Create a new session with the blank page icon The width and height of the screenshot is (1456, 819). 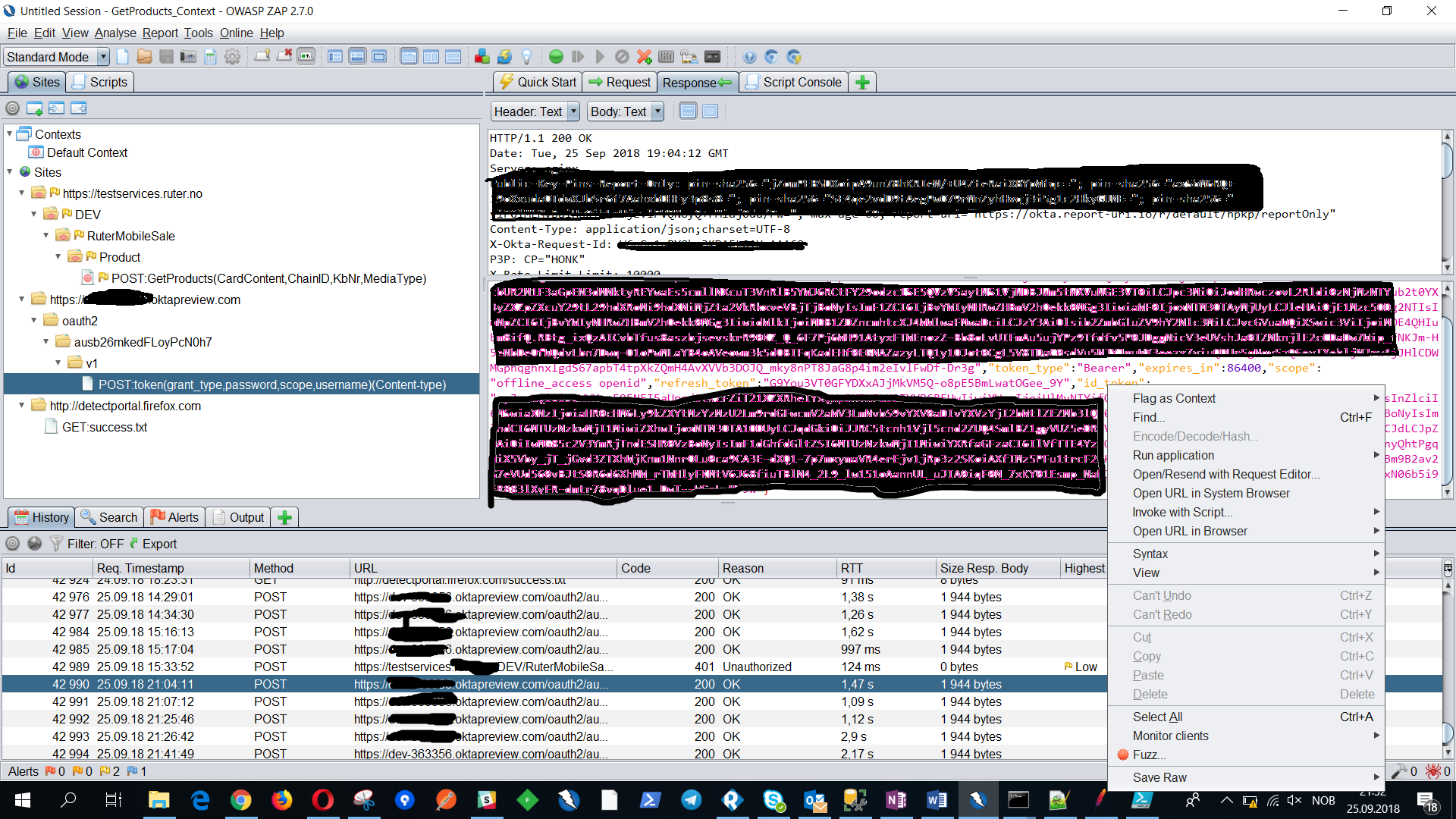122,56
